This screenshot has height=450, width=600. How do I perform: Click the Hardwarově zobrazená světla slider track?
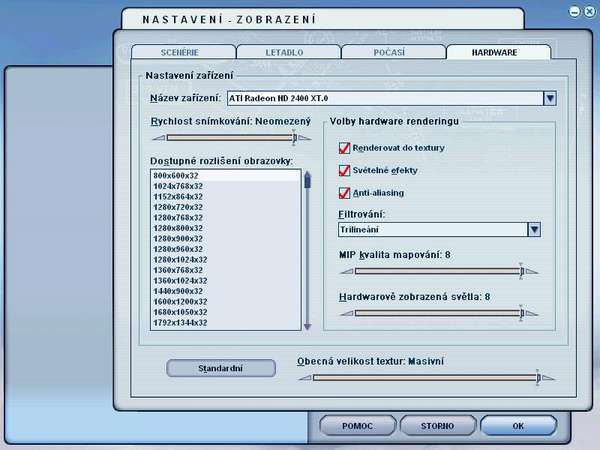[x=430, y=314]
